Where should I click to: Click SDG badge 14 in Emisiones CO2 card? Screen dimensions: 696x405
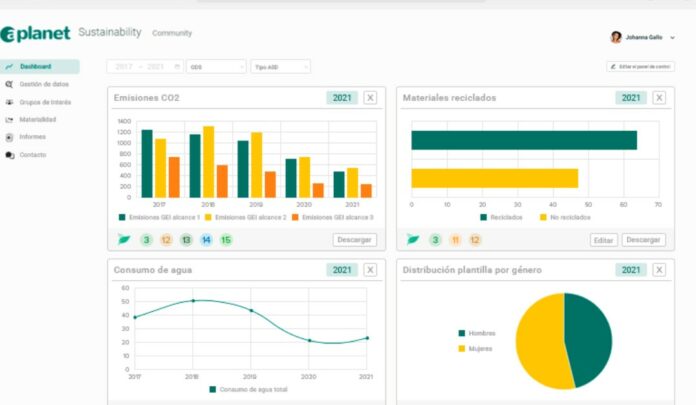pyautogui.click(x=206, y=240)
